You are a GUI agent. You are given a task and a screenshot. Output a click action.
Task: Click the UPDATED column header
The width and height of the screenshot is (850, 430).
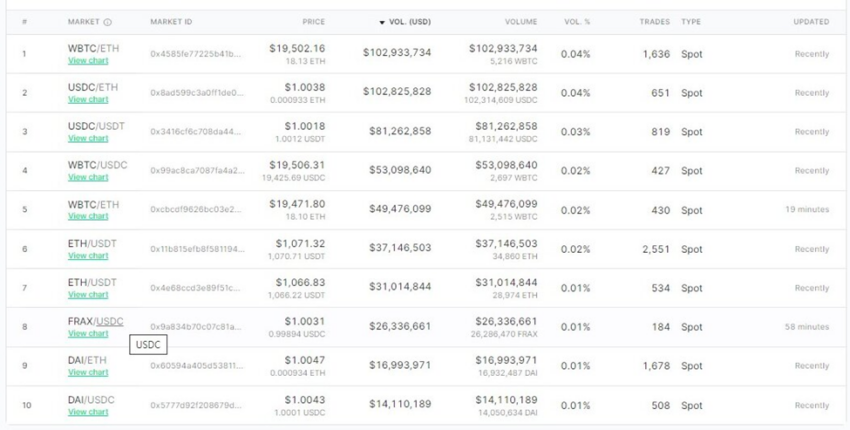click(811, 22)
